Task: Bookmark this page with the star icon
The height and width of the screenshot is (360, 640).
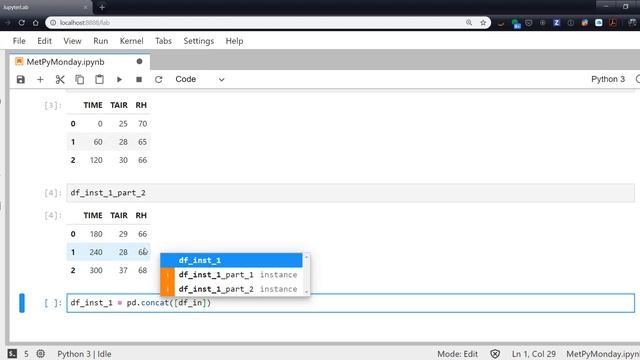Action: (483, 23)
